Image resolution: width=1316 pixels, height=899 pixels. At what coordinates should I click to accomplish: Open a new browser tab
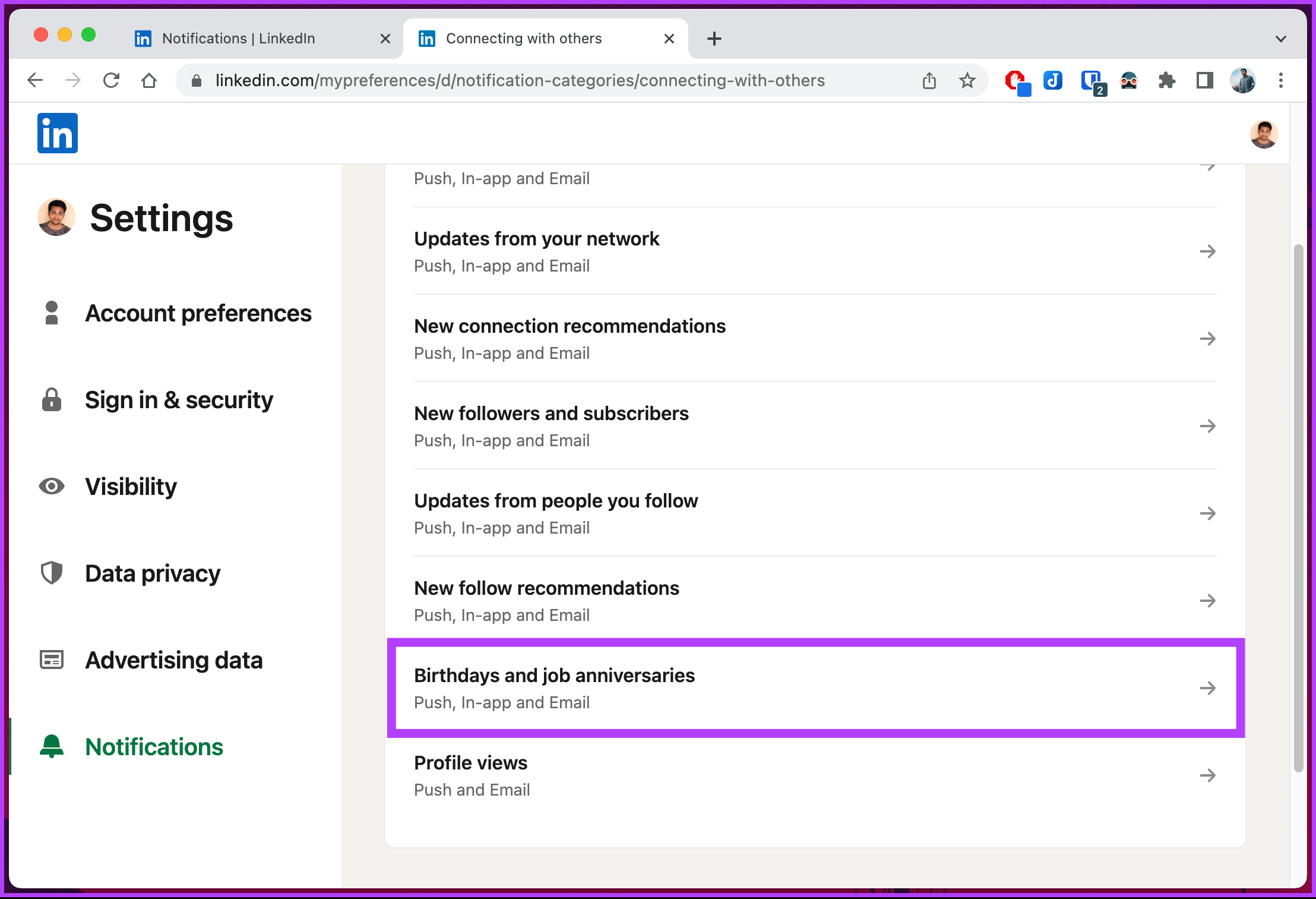(x=714, y=39)
